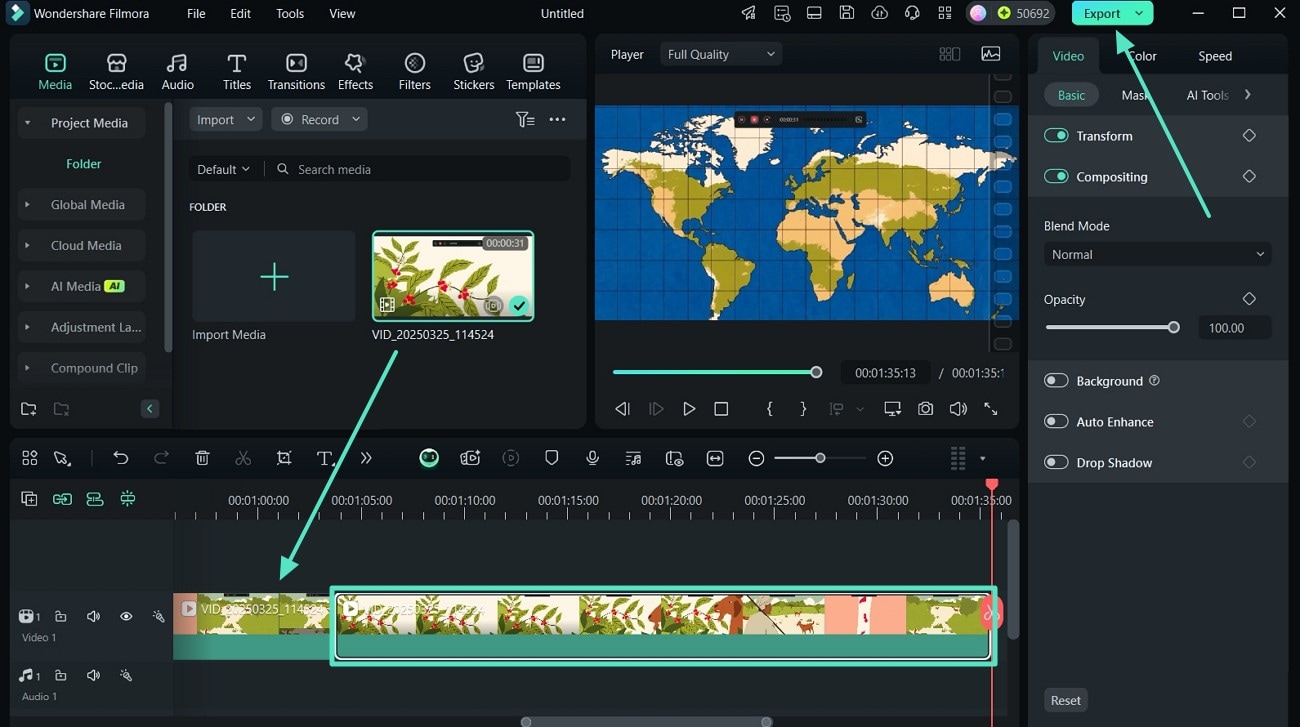Click the Undo icon in timeline toolbar

click(x=121, y=458)
